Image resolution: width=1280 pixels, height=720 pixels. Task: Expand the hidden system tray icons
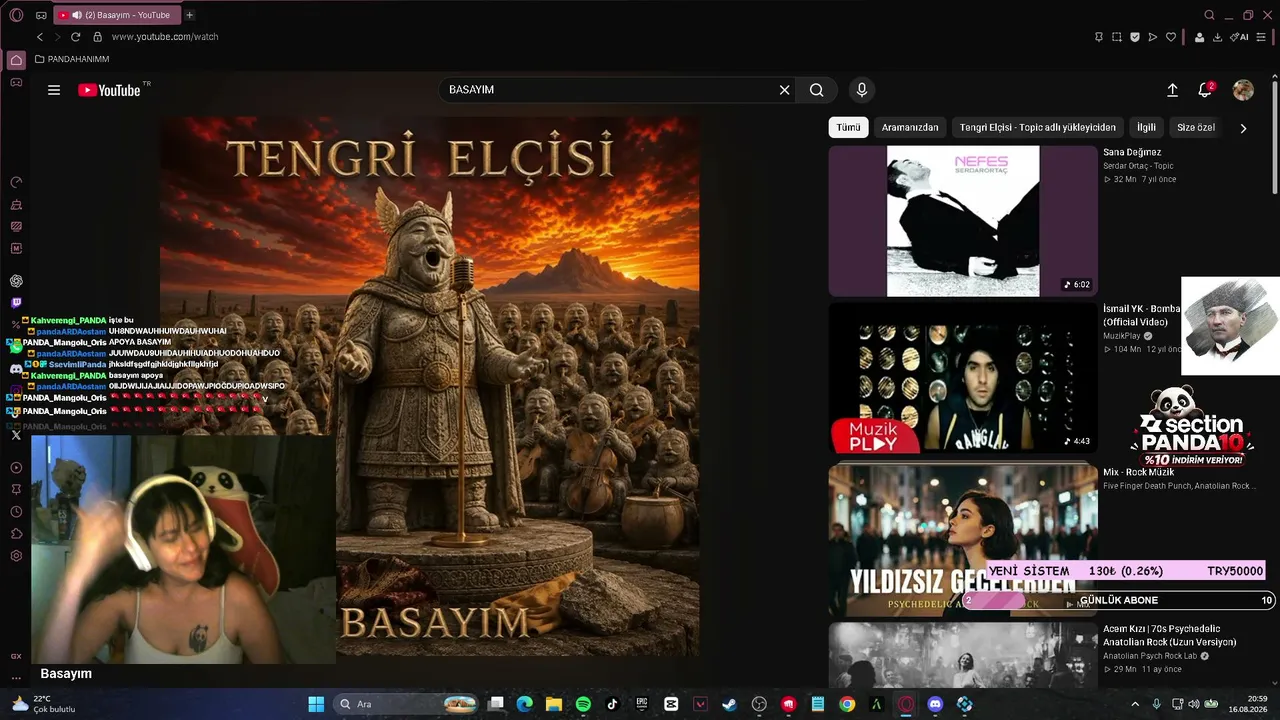click(x=1134, y=704)
